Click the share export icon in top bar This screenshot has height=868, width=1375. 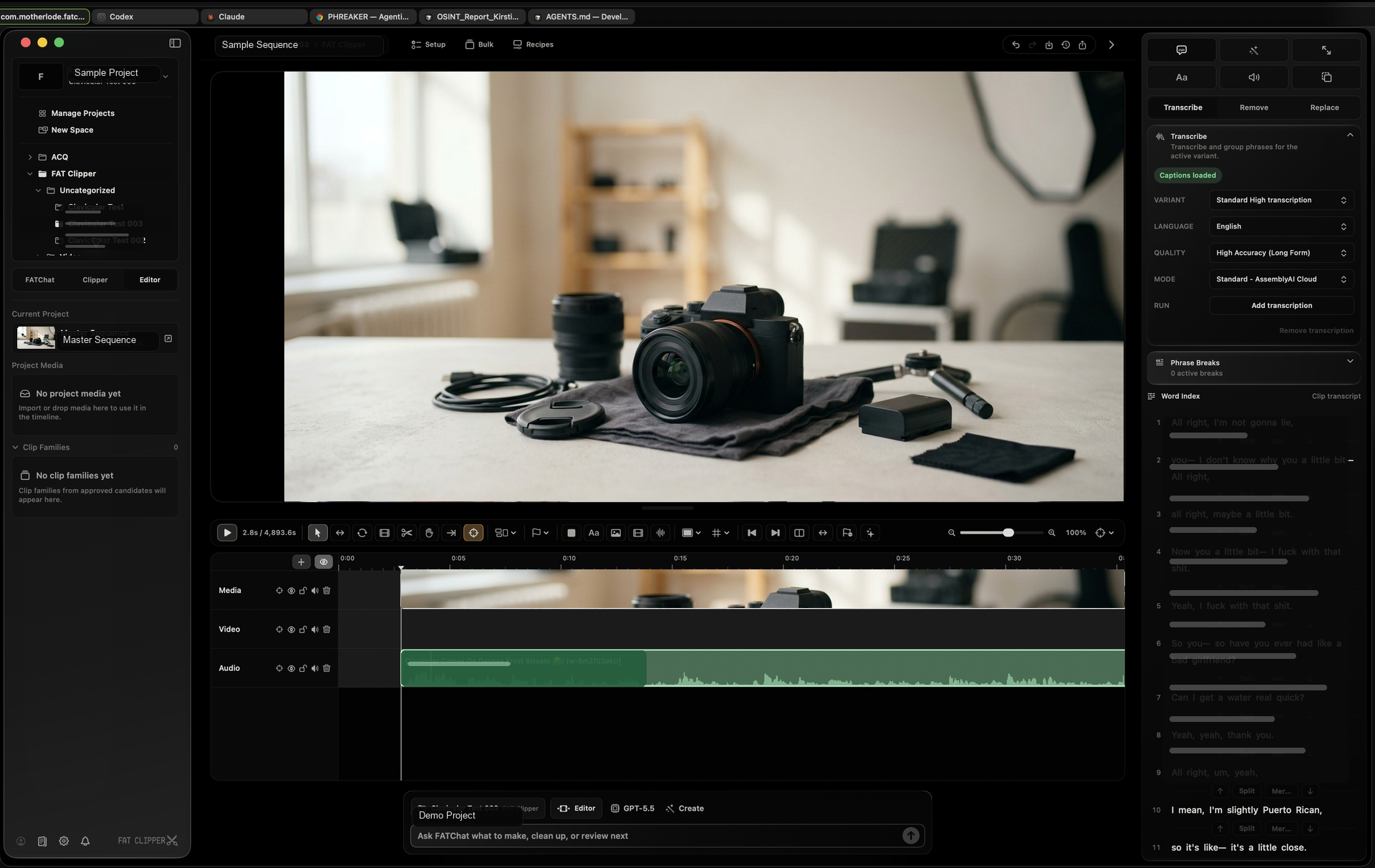(x=1082, y=45)
